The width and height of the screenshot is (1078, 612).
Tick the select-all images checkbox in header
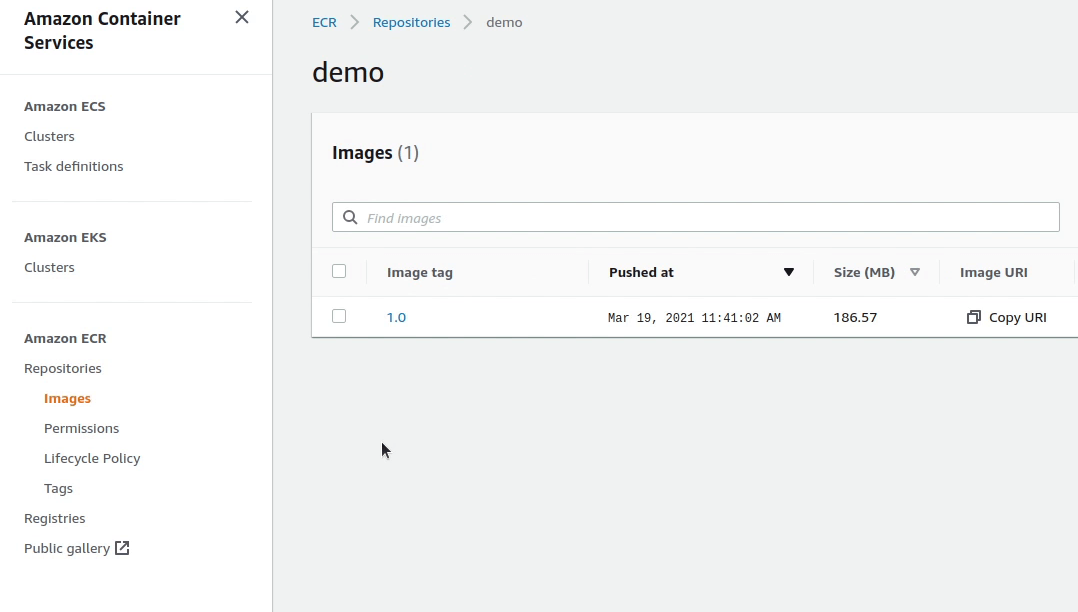click(x=339, y=271)
